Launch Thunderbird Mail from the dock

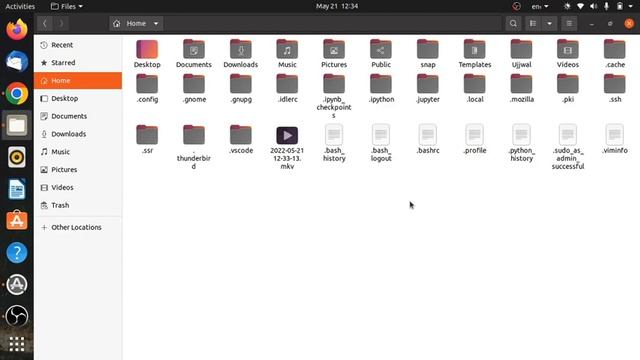point(17,62)
